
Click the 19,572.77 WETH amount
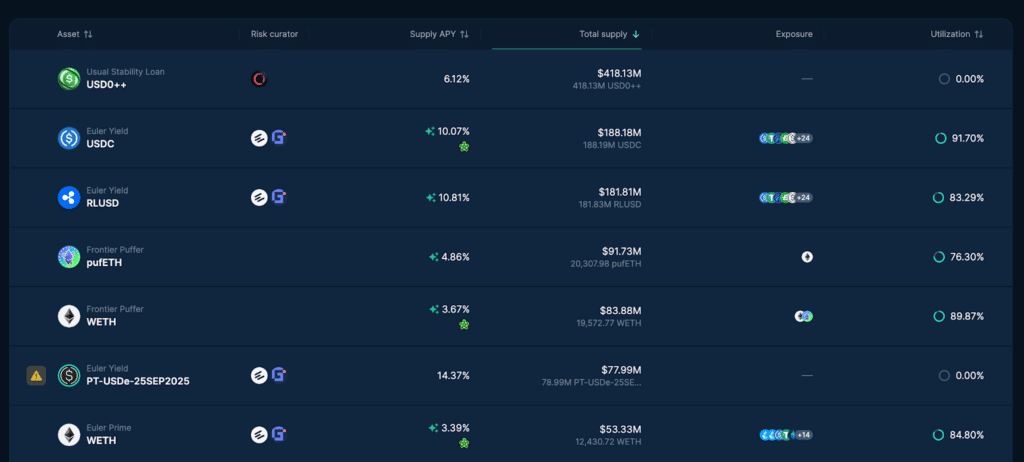pyautogui.click(x=609, y=323)
